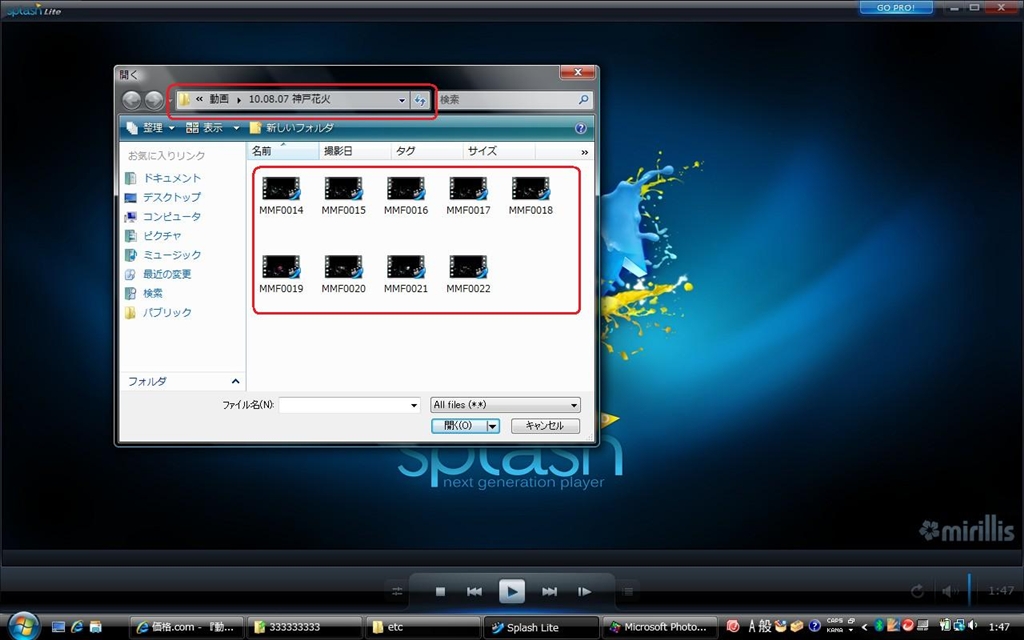
Task: Expand the フォルダ folders pane
Action: pyautogui.click(x=236, y=382)
